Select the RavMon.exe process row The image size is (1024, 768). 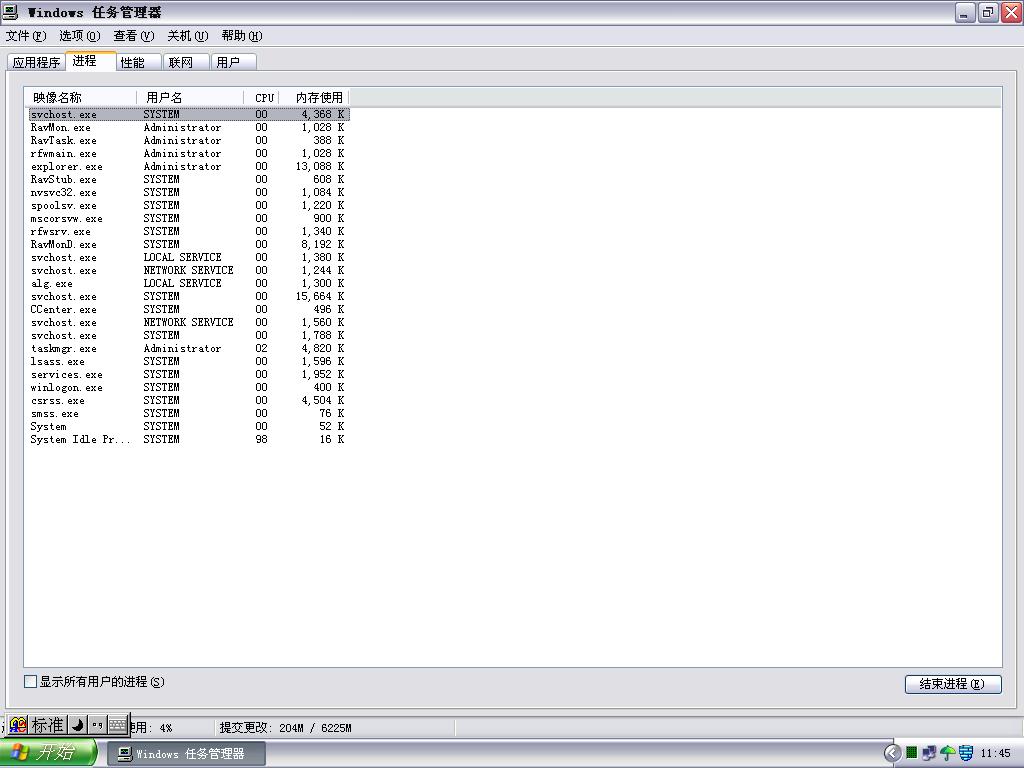click(188, 127)
